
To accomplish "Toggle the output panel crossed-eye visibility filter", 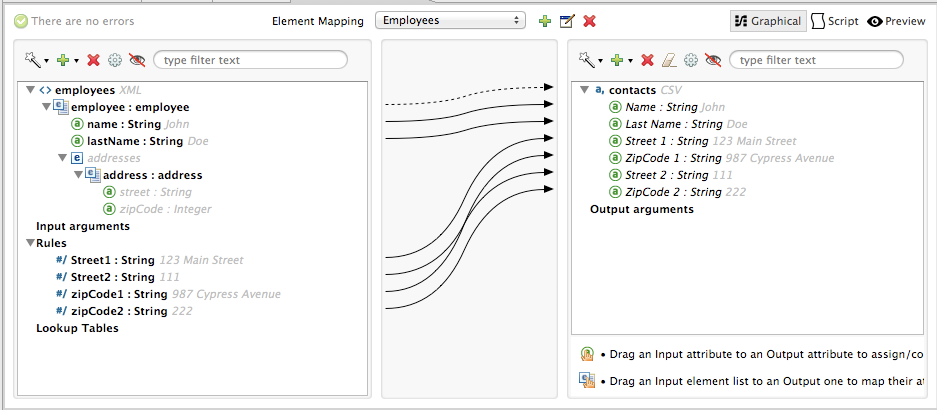I will 713,60.
